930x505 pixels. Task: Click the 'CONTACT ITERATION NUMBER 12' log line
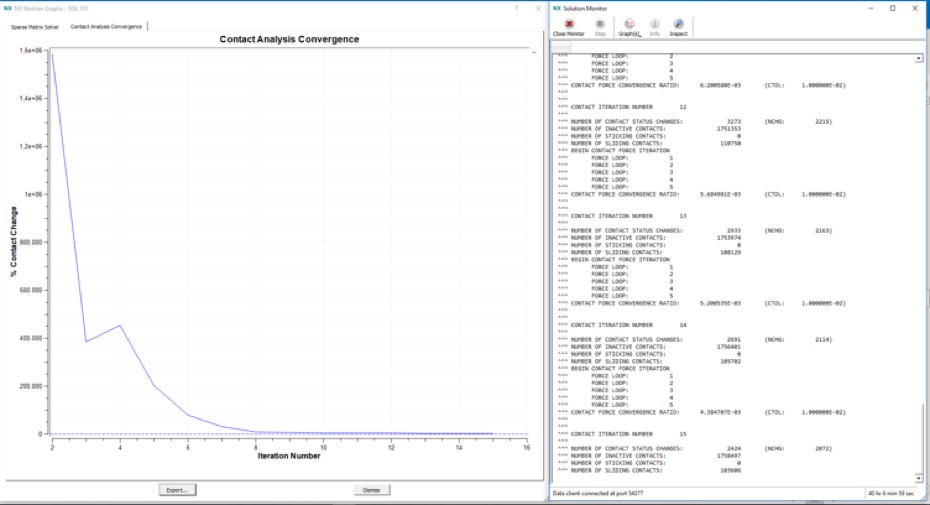(x=628, y=107)
